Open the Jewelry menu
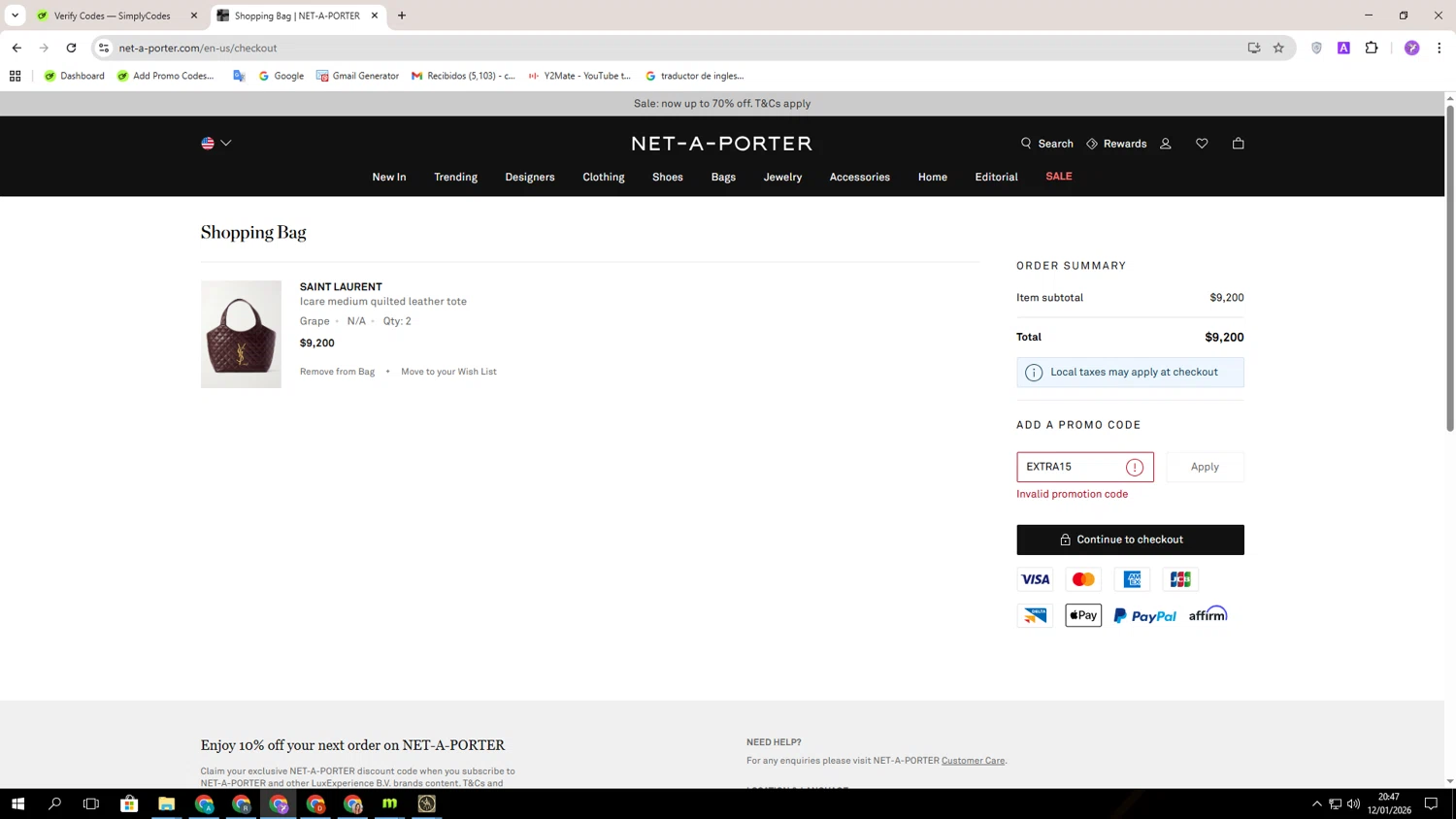 click(782, 177)
